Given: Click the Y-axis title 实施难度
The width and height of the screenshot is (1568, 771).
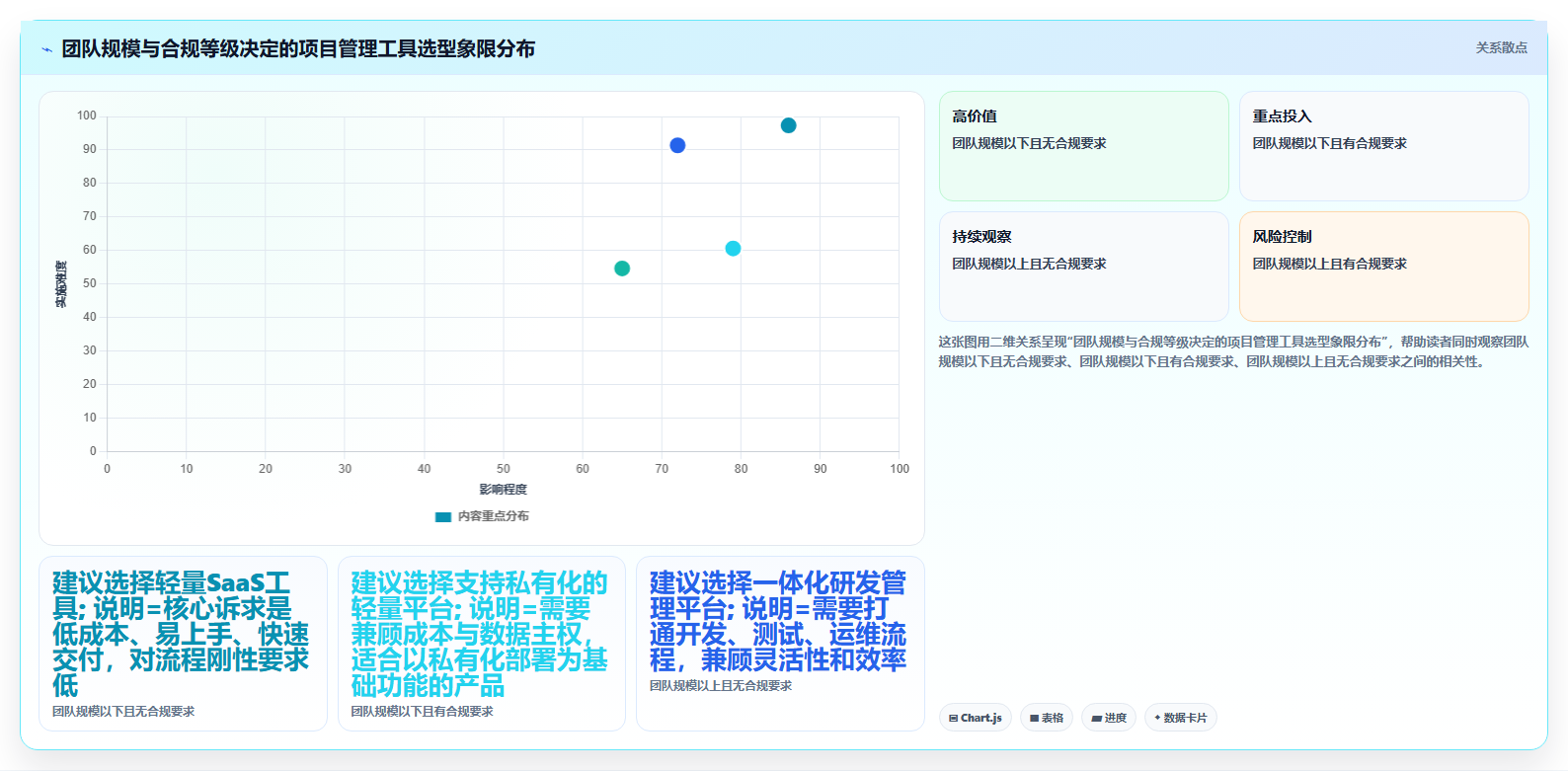Looking at the screenshot, I should pos(61,284).
